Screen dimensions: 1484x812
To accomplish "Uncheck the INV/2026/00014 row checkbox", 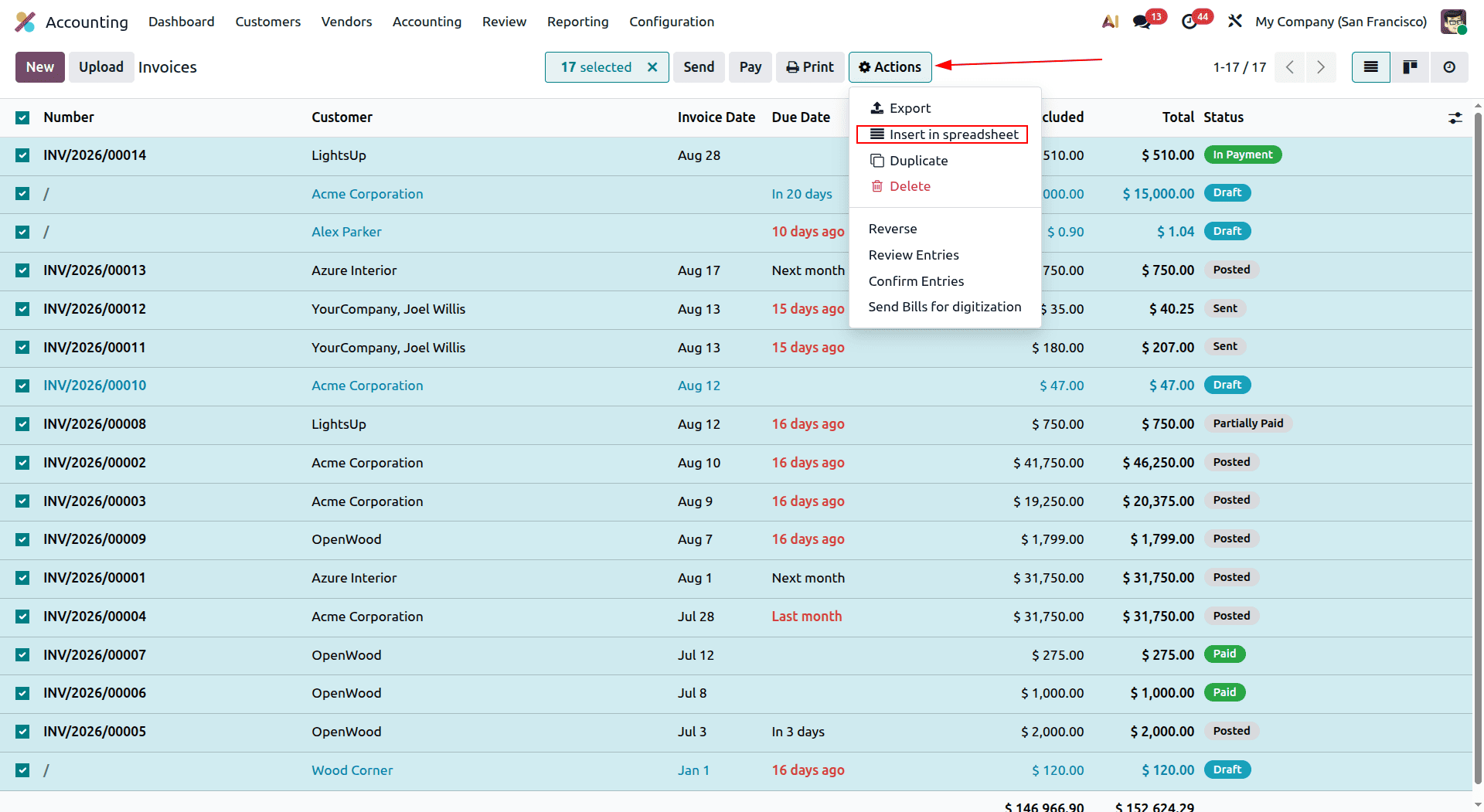I will 22,155.
